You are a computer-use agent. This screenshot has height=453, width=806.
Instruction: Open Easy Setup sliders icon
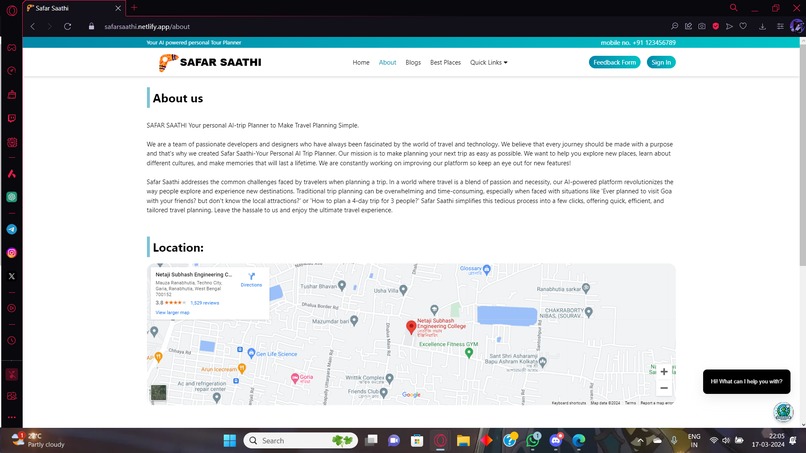click(x=780, y=26)
